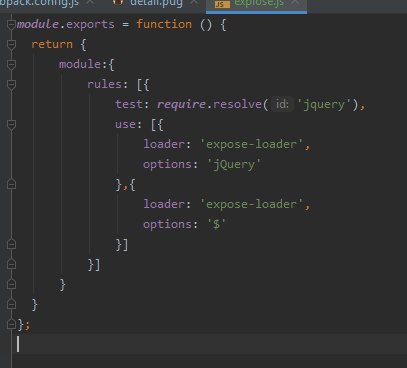Click the 'id:' parameter hint in require.resolve
Image resolution: width=407 pixels, height=368 pixels.
coord(282,104)
